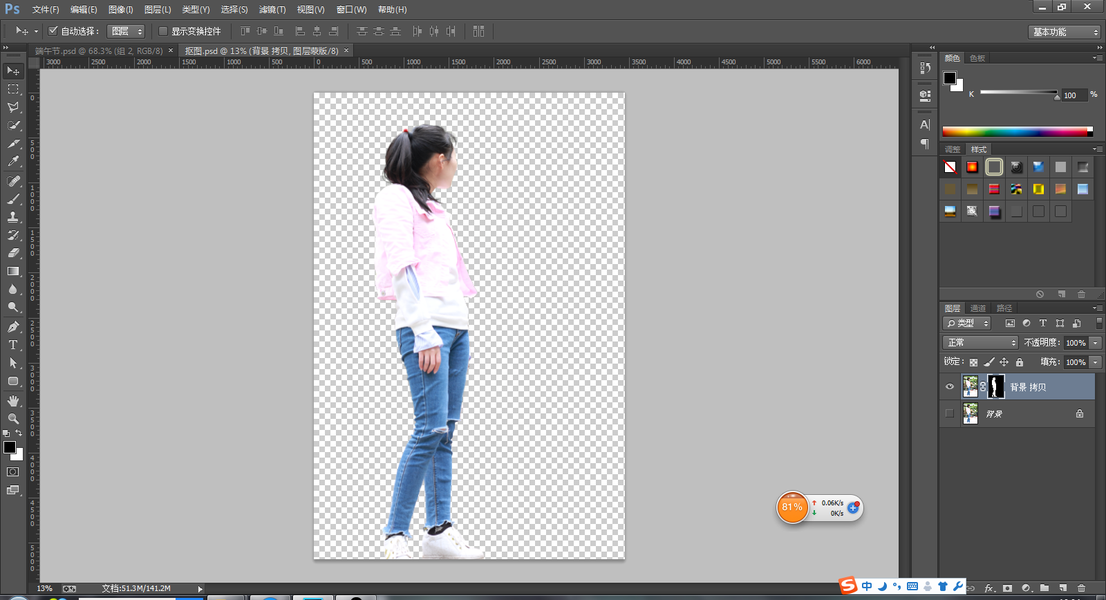Open the Layers panel options menu

(1096, 308)
